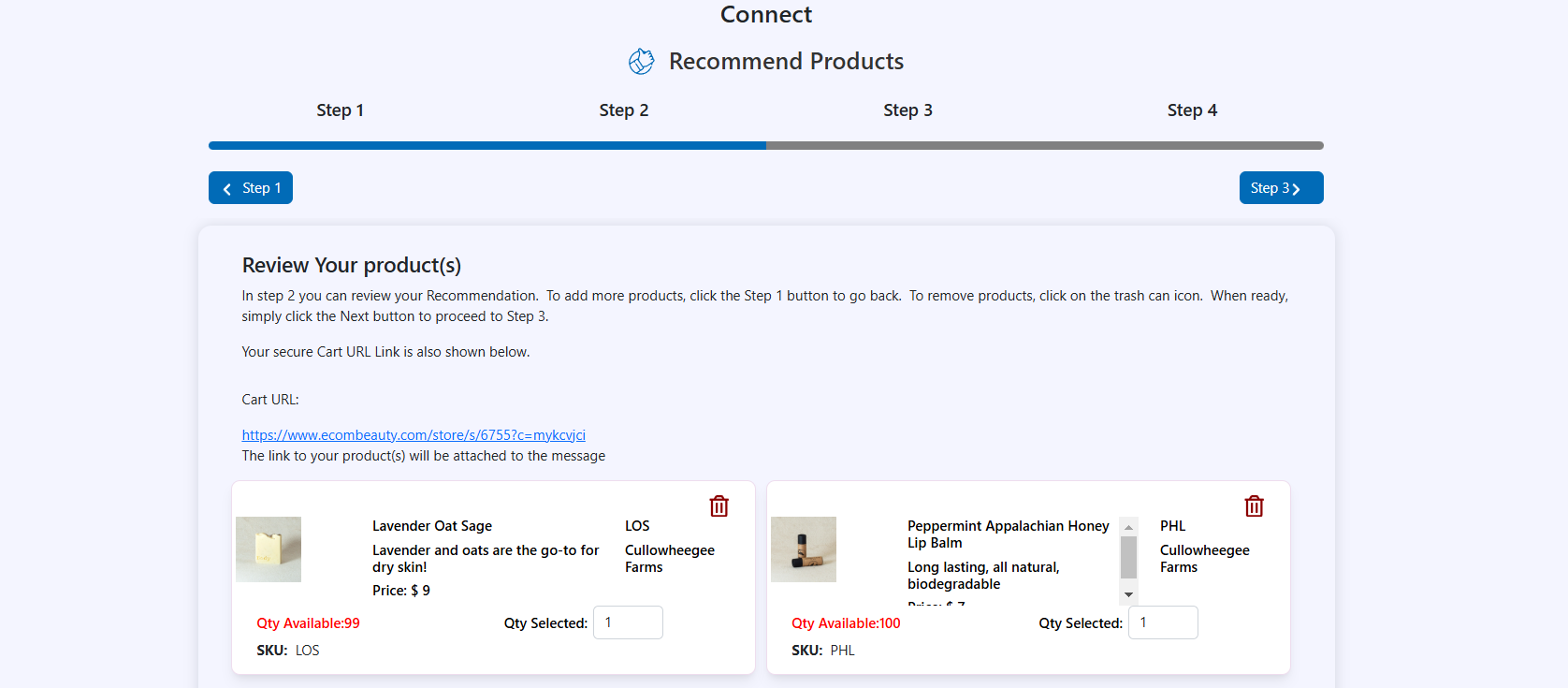
Task: Click scroll-down arrow in lip balm description
Action: click(1128, 594)
